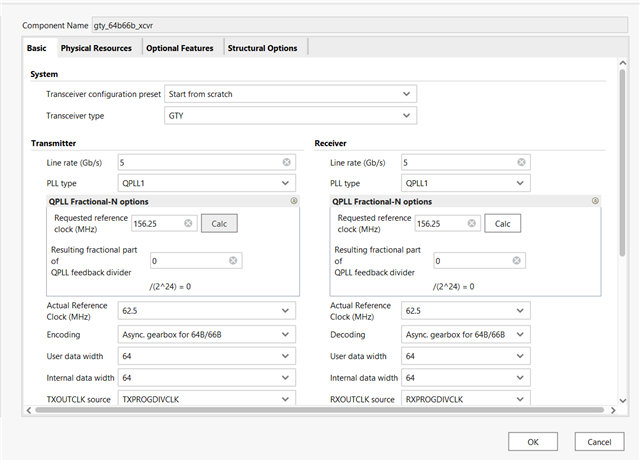The width and height of the screenshot is (640, 461).
Task: Clear the Receiver line rate field
Action: click(521, 163)
